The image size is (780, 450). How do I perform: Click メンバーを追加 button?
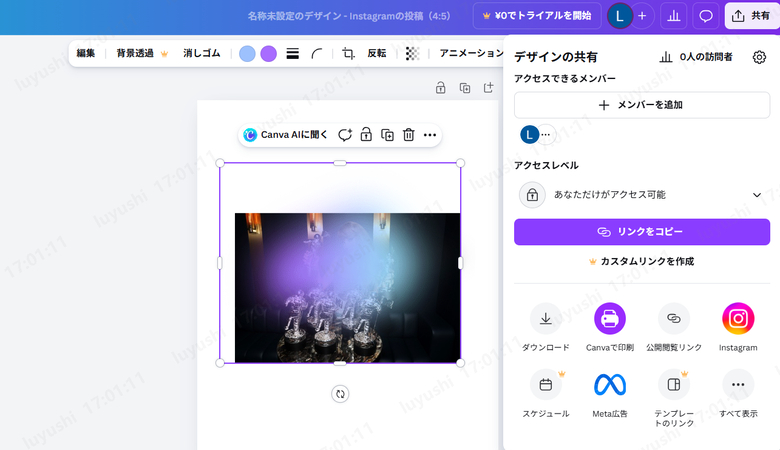pyautogui.click(x=642, y=105)
